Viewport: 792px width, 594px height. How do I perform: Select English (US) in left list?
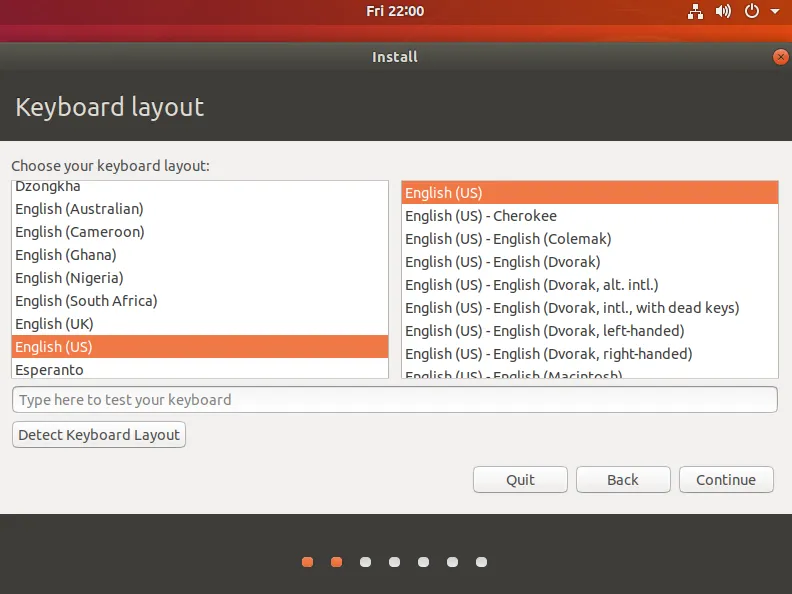pyautogui.click(x=200, y=346)
